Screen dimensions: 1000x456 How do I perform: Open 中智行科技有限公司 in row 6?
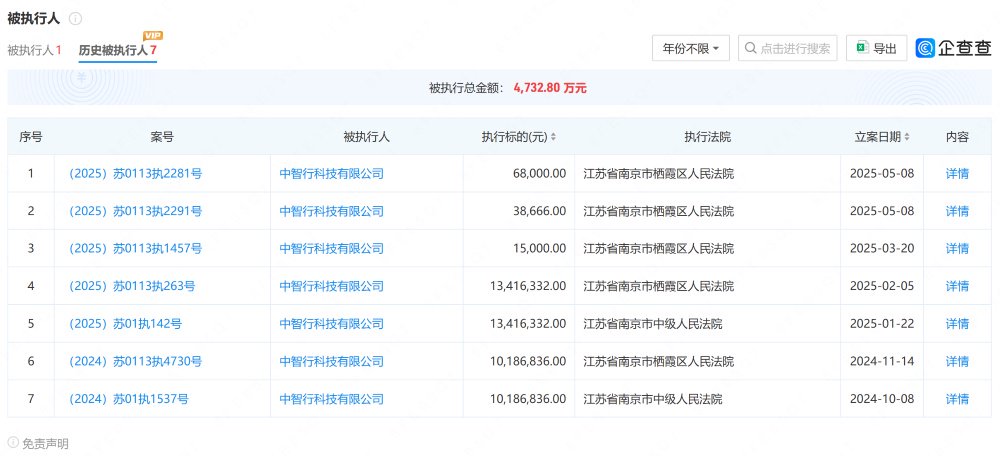point(332,362)
